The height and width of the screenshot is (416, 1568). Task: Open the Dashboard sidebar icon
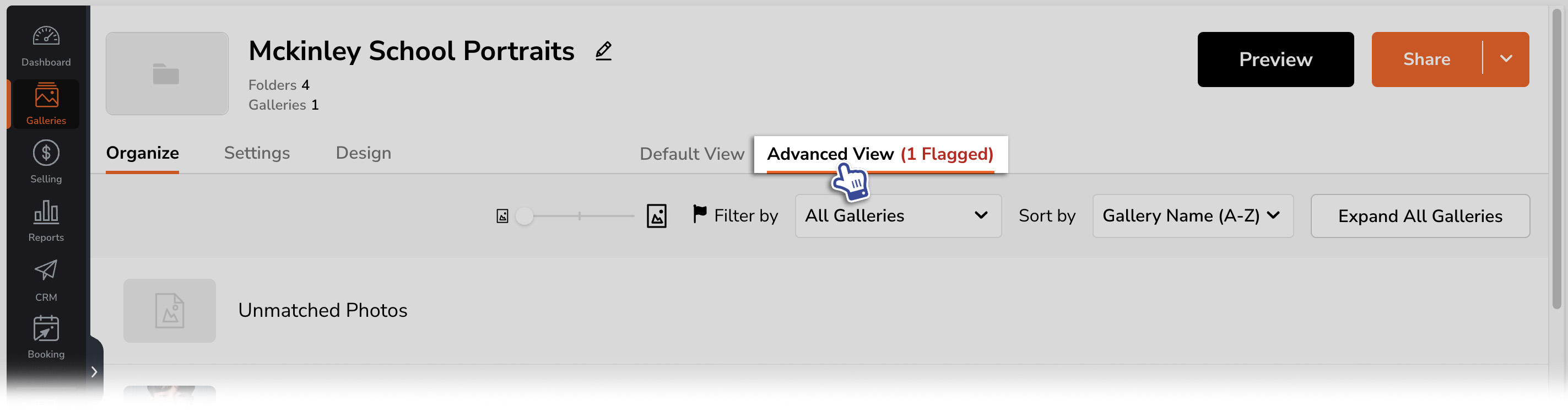(x=46, y=36)
